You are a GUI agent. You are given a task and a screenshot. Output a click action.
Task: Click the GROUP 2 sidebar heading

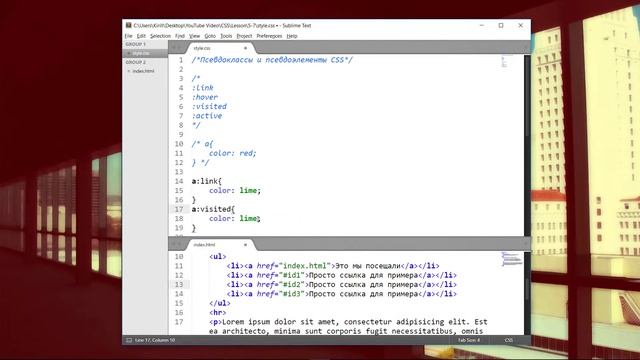[136, 62]
